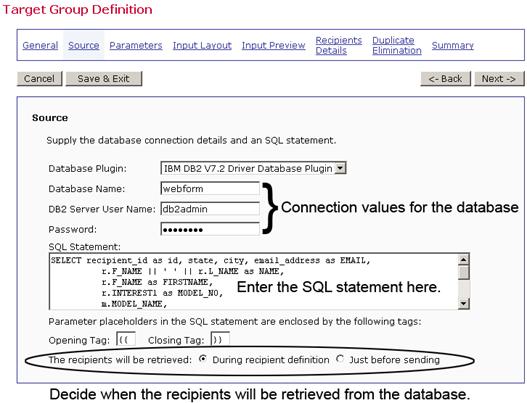The height and width of the screenshot is (403, 527).
Task: Click the SQL box scroll up arrow
Action: tap(463, 259)
